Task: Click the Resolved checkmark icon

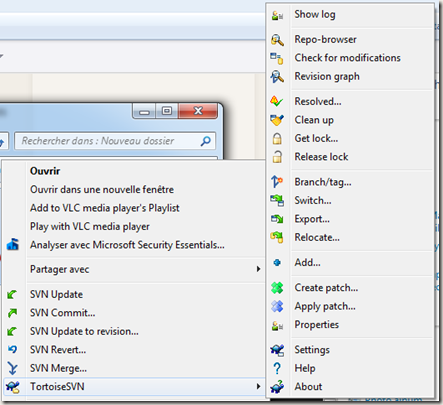Action: (277, 101)
